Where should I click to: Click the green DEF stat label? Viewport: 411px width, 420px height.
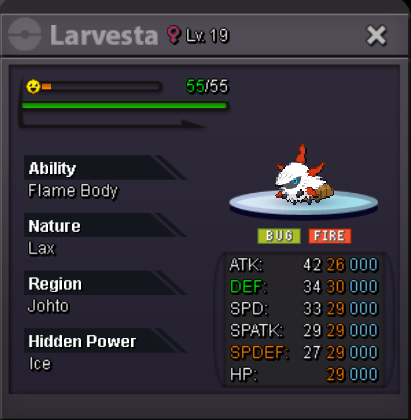click(248, 287)
